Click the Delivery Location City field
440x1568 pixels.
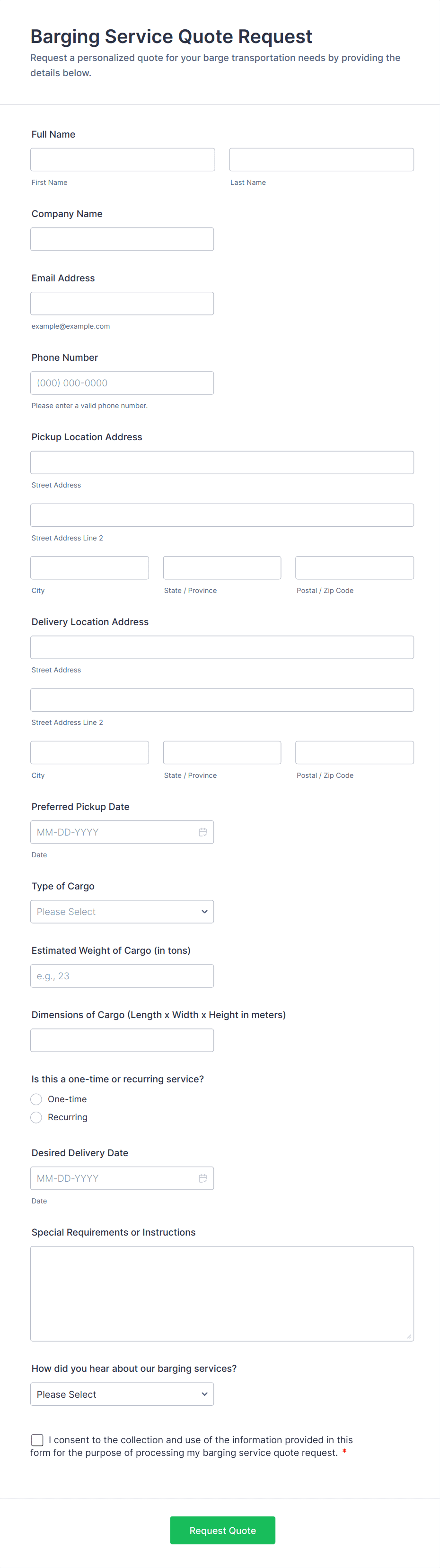click(89, 752)
